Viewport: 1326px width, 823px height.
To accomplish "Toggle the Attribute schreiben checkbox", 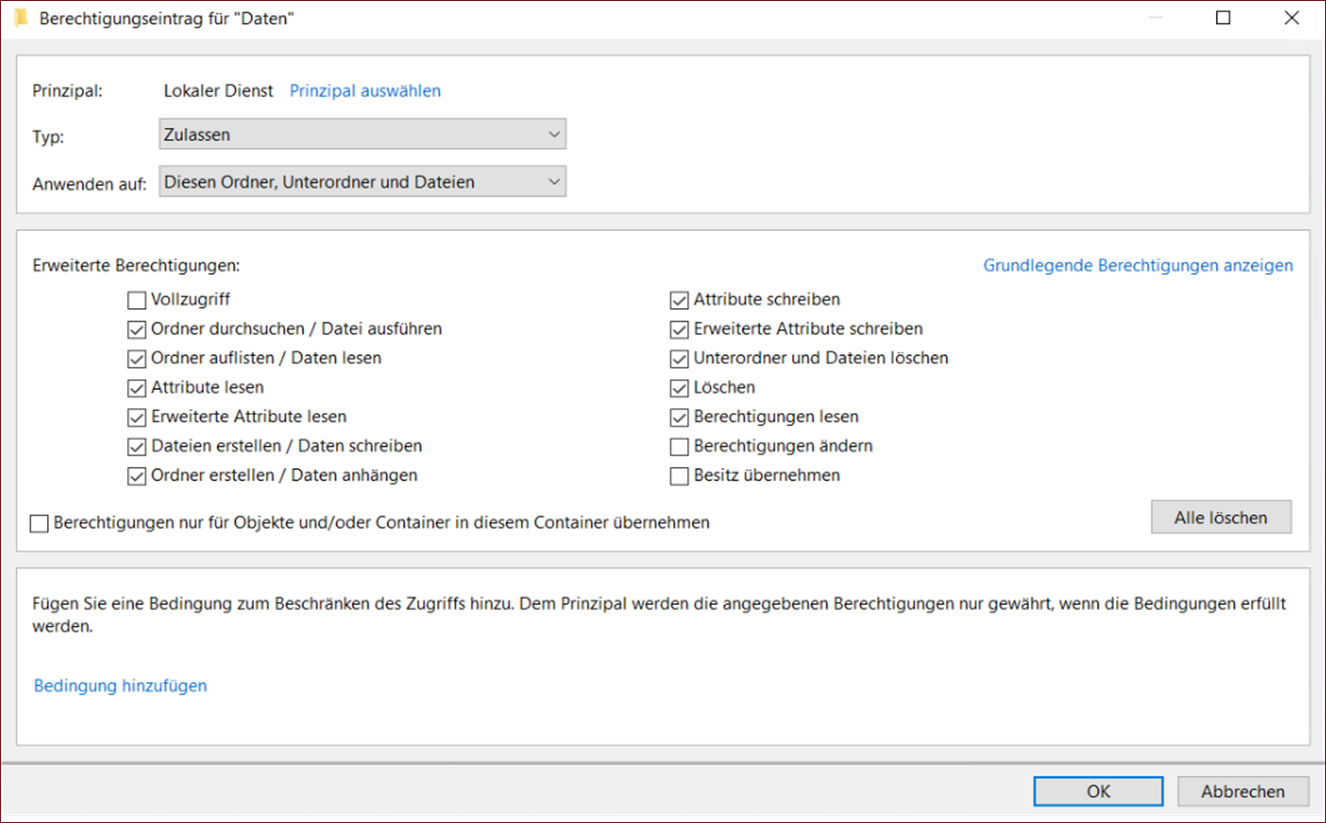I will [x=680, y=299].
